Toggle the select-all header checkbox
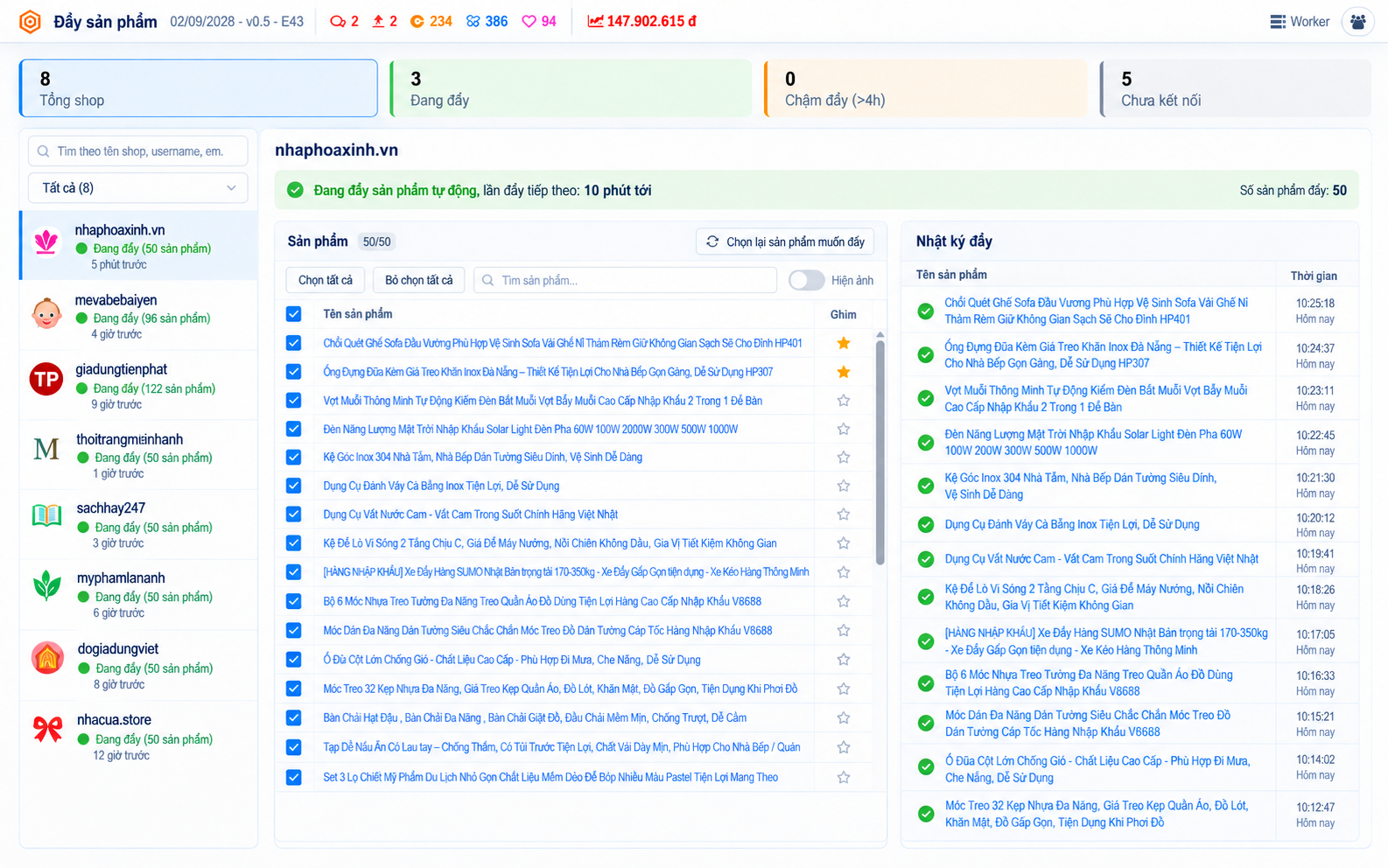The height and width of the screenshot is (868, 1388). pos(294,314)
